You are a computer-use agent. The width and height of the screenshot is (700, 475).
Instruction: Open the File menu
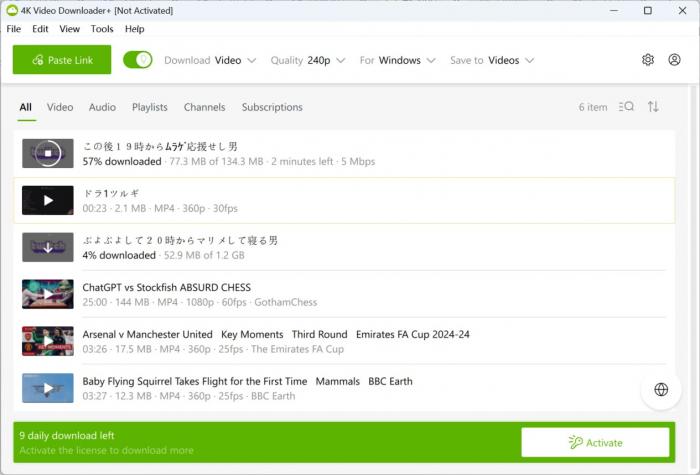pos(14,29)
